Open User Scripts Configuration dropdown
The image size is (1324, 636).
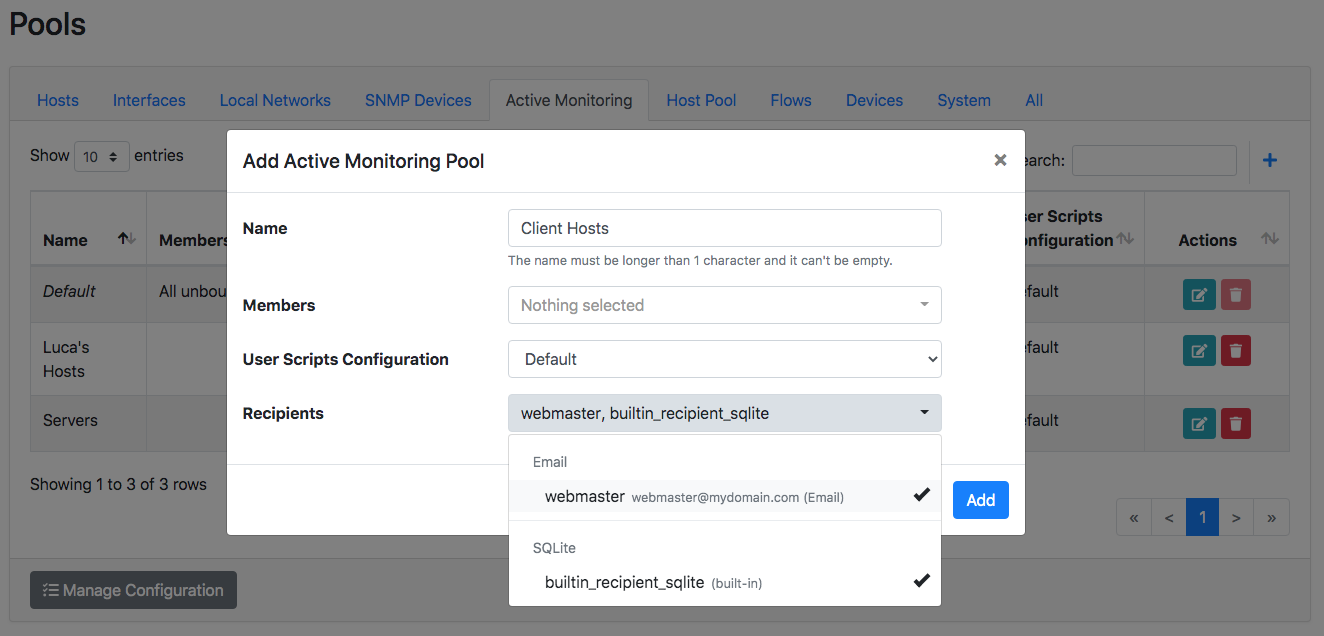(x=725, y=359)
